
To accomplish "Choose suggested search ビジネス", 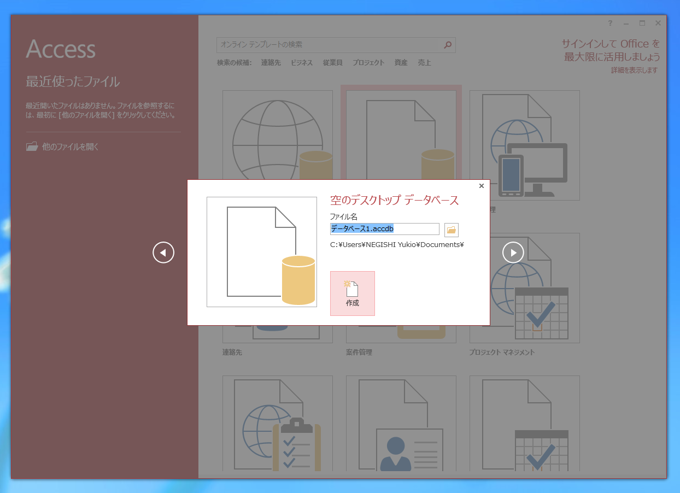I will click(302, 63).
